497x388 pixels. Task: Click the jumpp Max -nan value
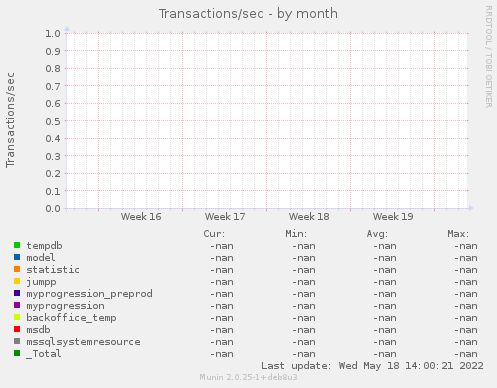(466, 282)
